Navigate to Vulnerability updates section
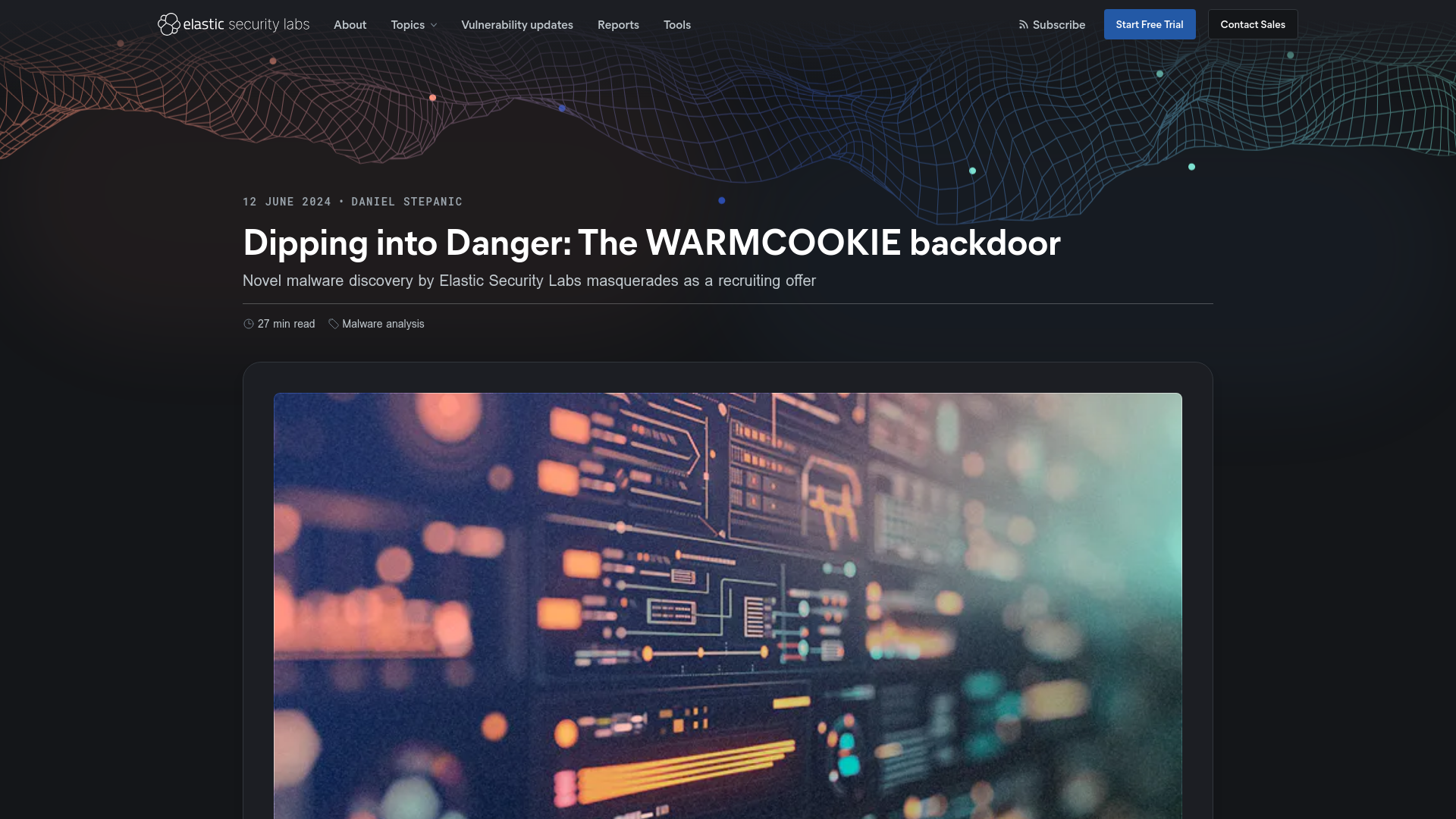The width and height of the screenshot is (1456, 819). coord(517,24)
